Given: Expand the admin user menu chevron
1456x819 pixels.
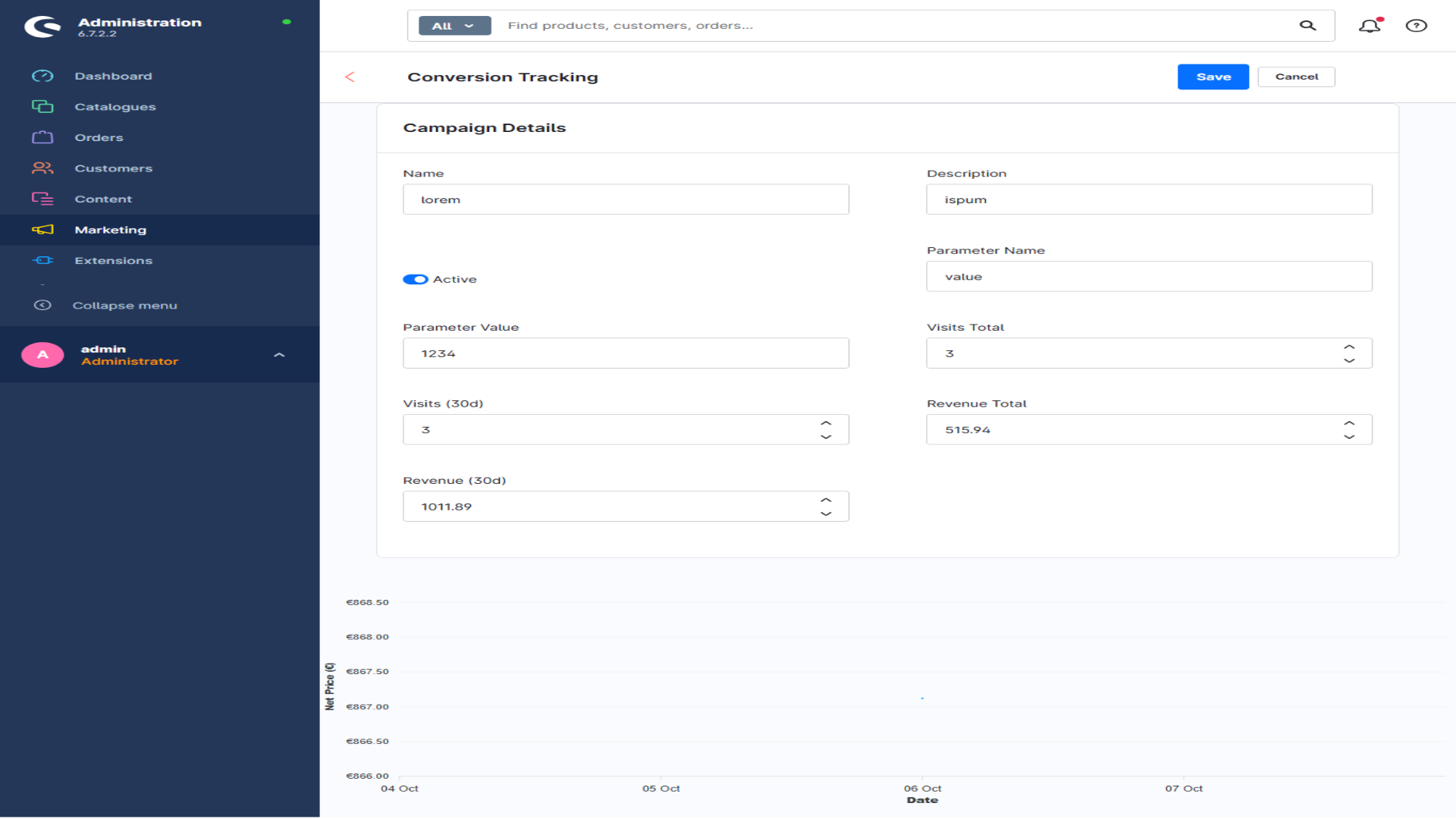Looking at the screenshot, I should point(279,355).
